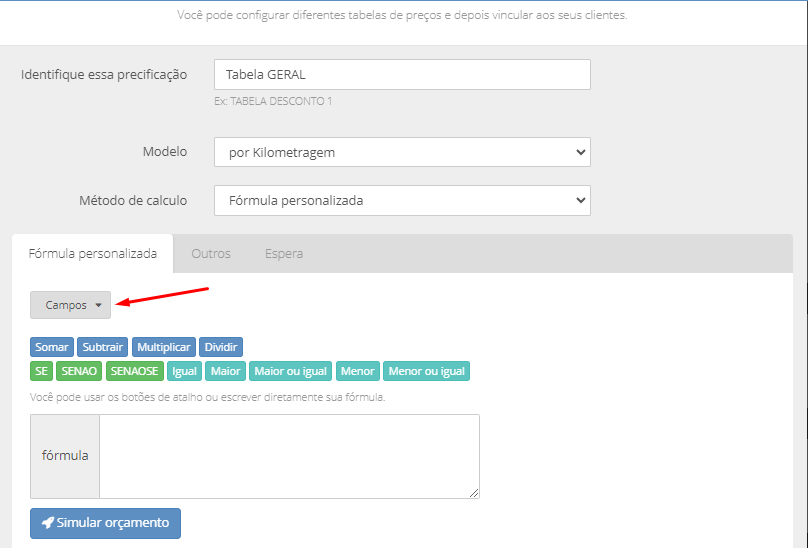
Task: Click the "fórmula" label beside the text area
Action: (65, 456)
